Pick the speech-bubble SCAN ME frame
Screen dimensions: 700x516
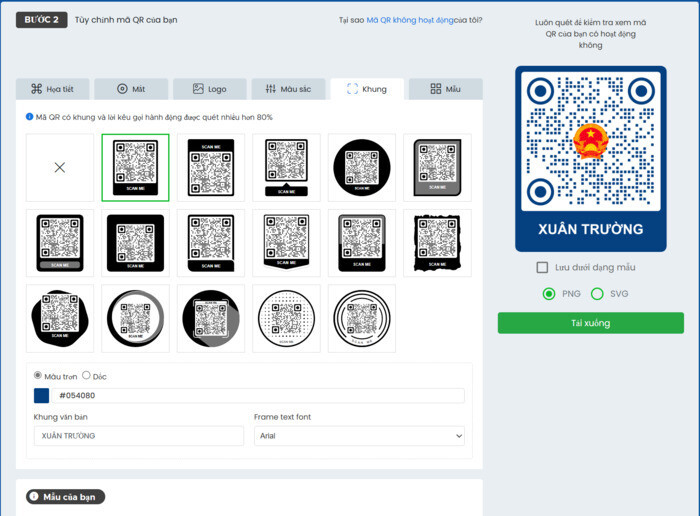tap(287, 167)
